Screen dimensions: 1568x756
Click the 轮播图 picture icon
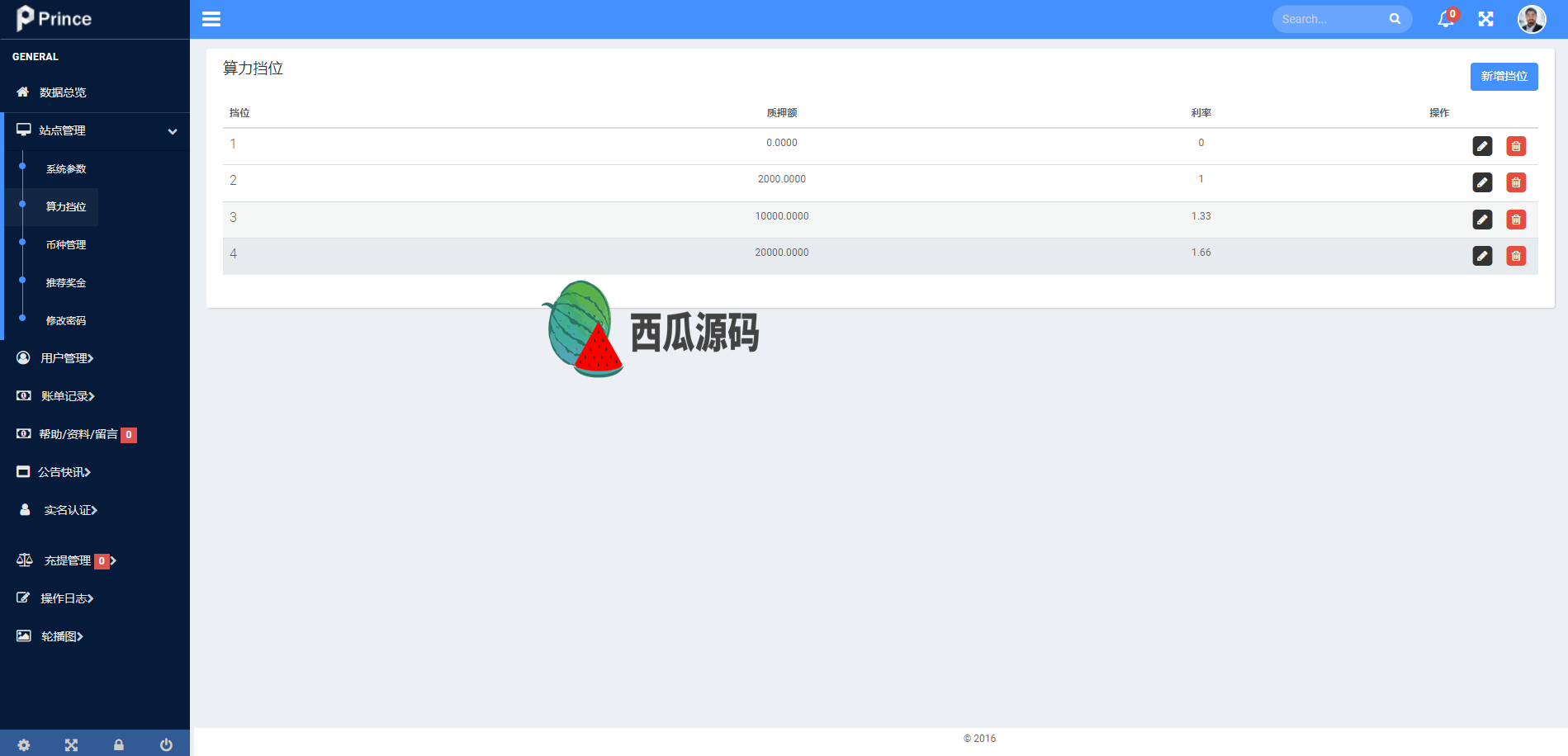pyautogui.click(x=24, y=636)
